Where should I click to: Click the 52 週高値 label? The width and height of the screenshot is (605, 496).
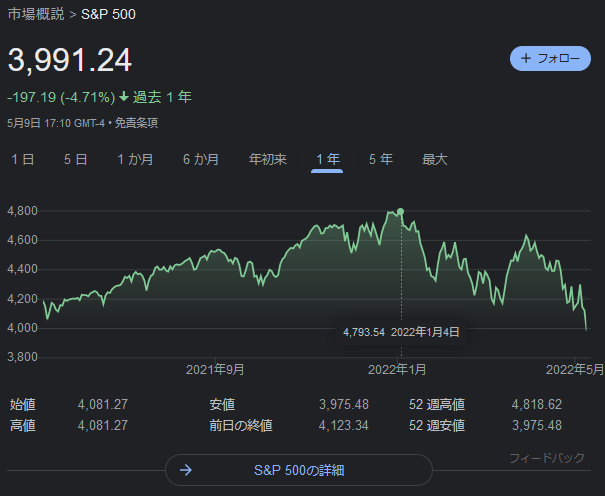[x=437, y=404]
